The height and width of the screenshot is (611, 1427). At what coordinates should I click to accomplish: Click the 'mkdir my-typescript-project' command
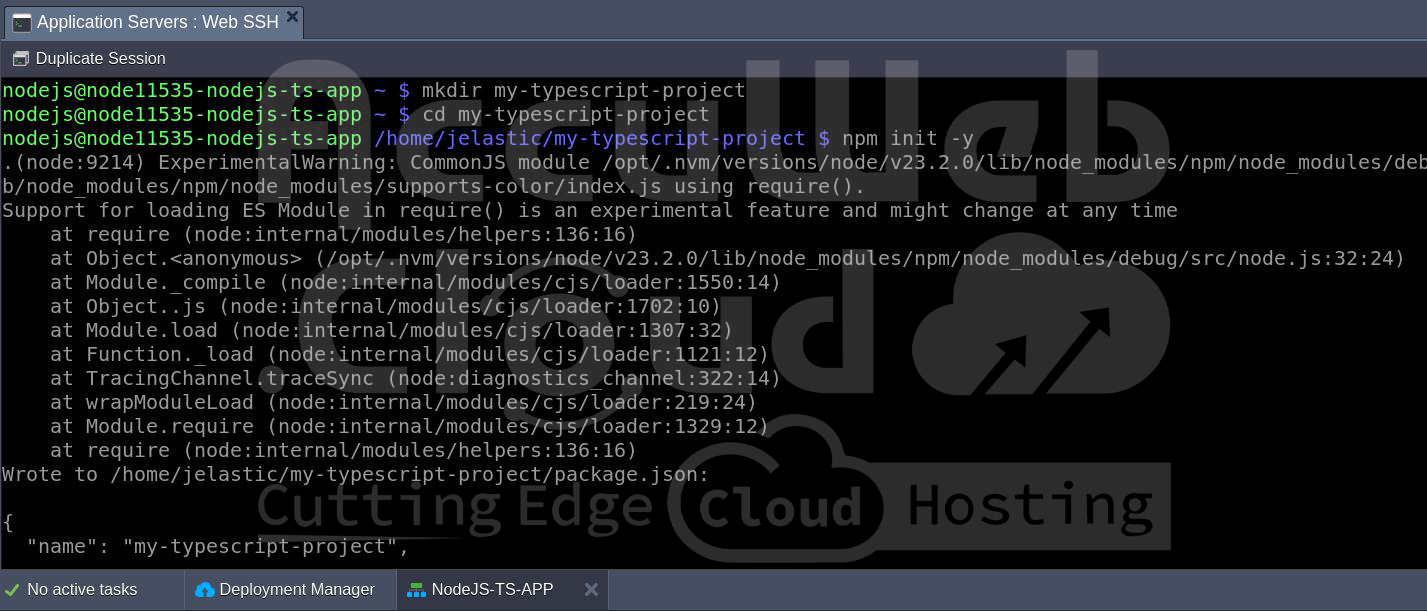[x=583, y=90]
